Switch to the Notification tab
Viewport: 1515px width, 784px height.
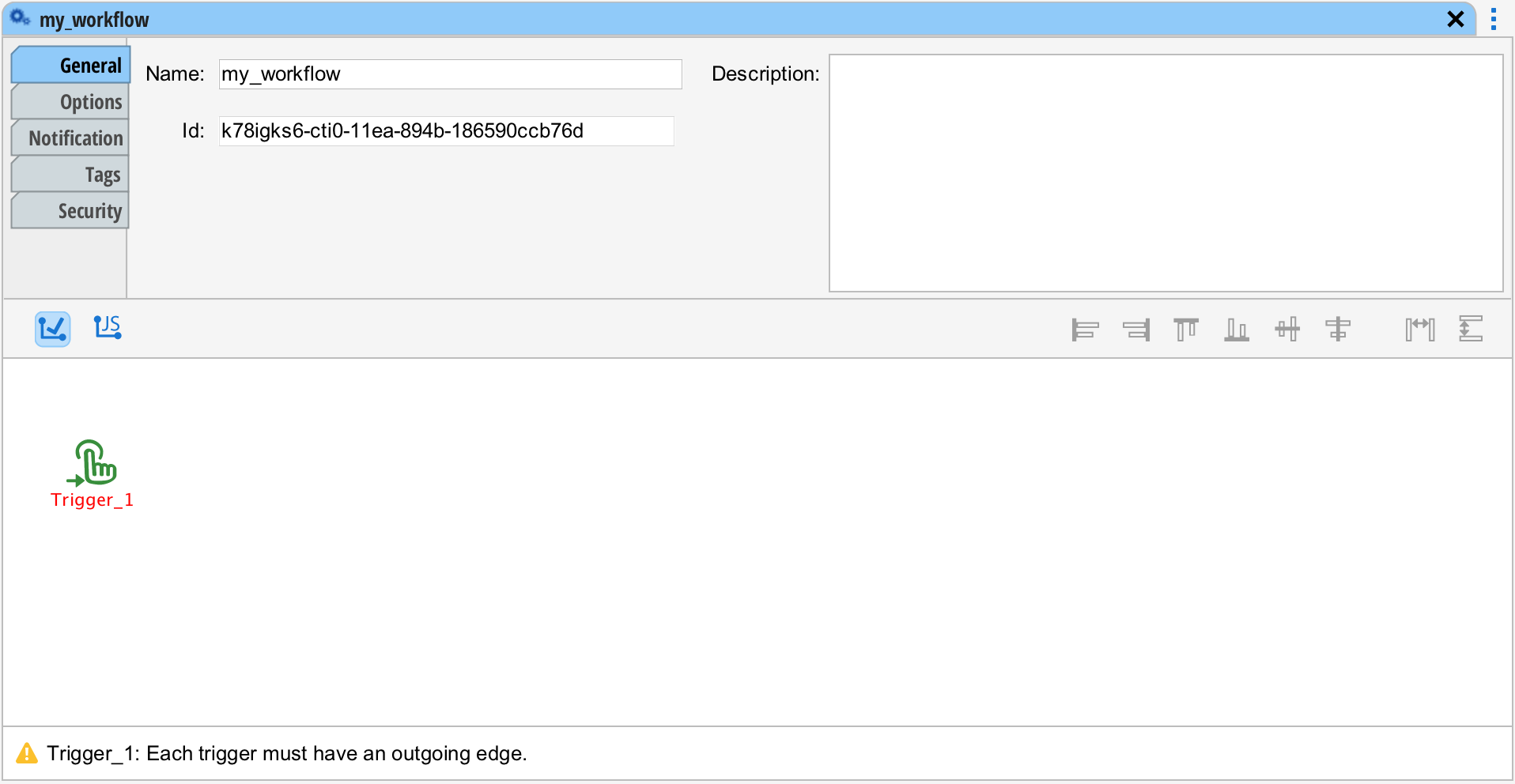coord(71,138)
